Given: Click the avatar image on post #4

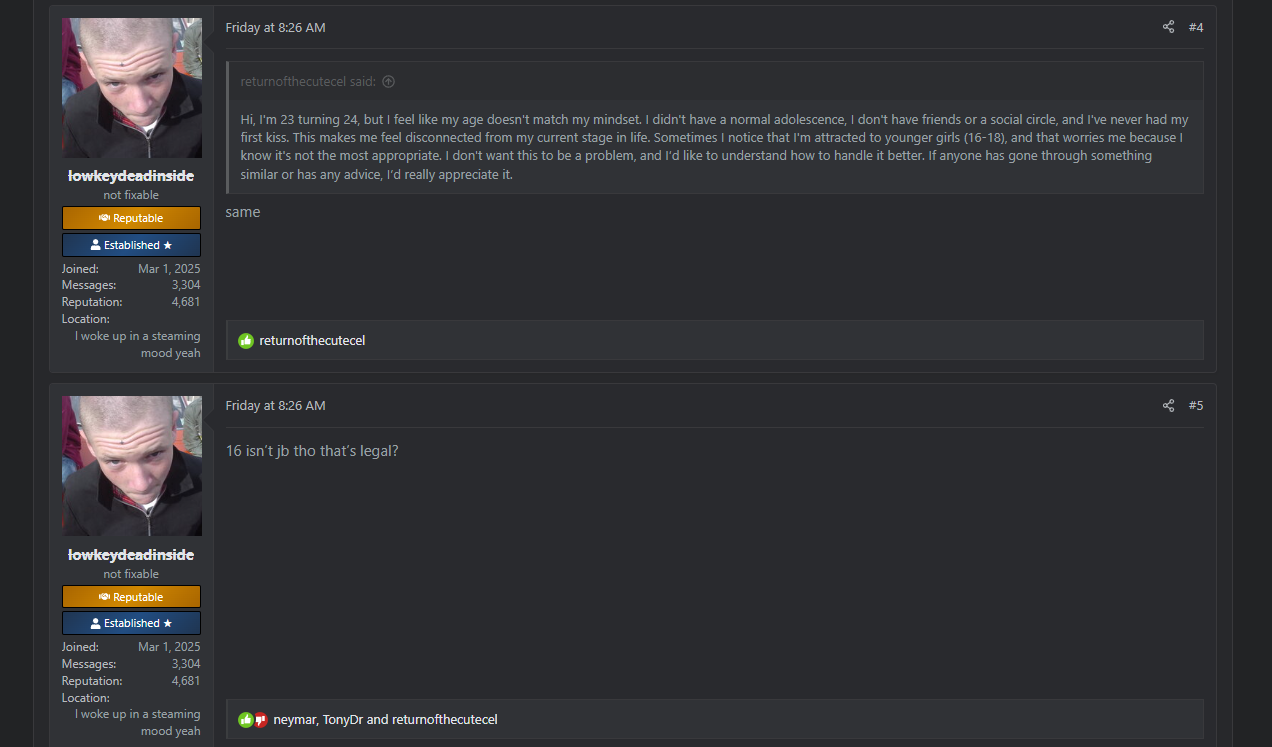Looking at the screenshot, I should tap(132, 88).
